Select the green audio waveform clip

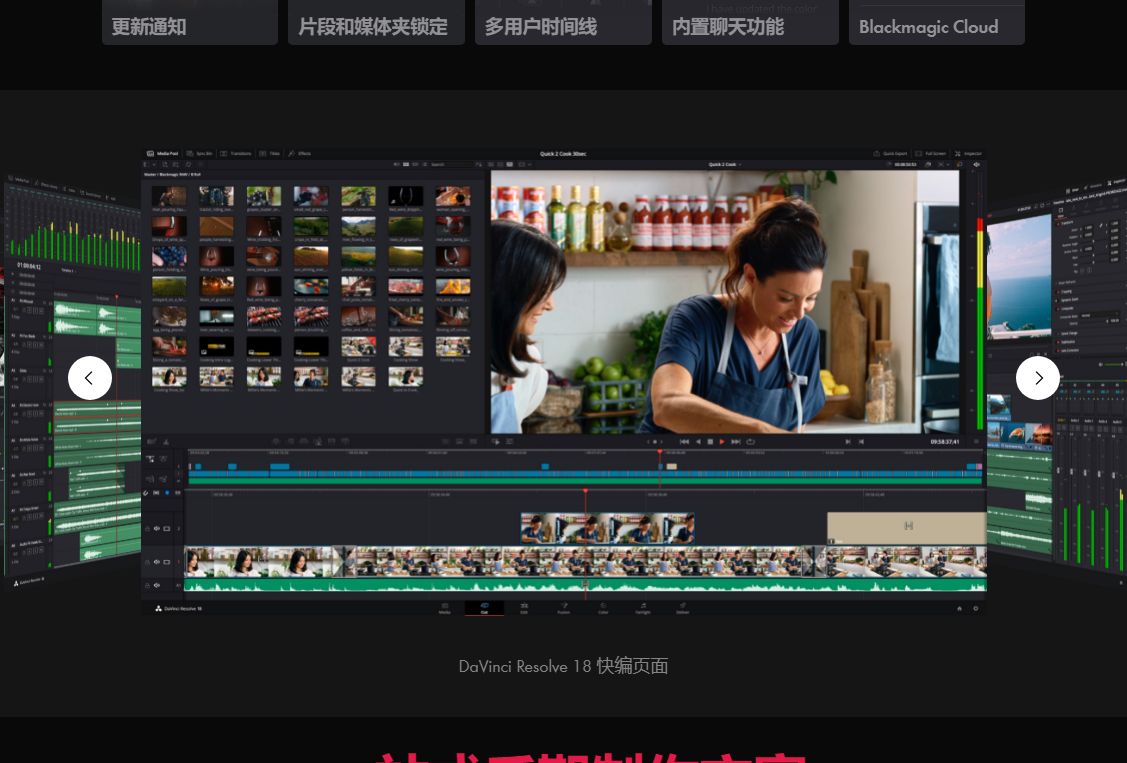(x=585, y=586)
